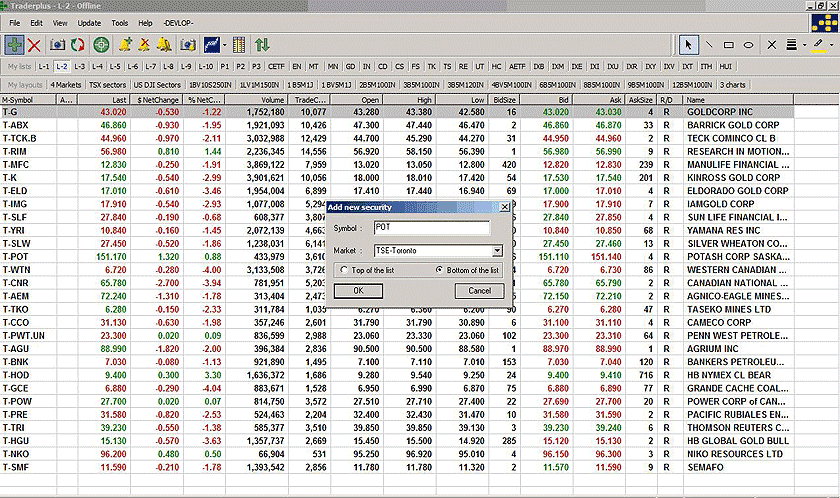Screen dimensions: 840x498
Task: Click the red-green refresh arrows icon
Action: pyautogui.click(x=78, y=45)
